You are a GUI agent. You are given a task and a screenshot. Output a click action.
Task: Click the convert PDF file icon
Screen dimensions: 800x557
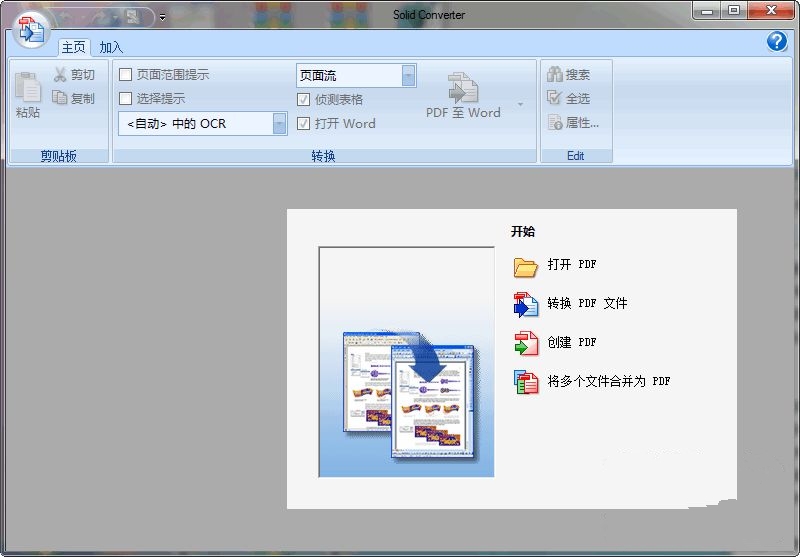tap(526, 305)
